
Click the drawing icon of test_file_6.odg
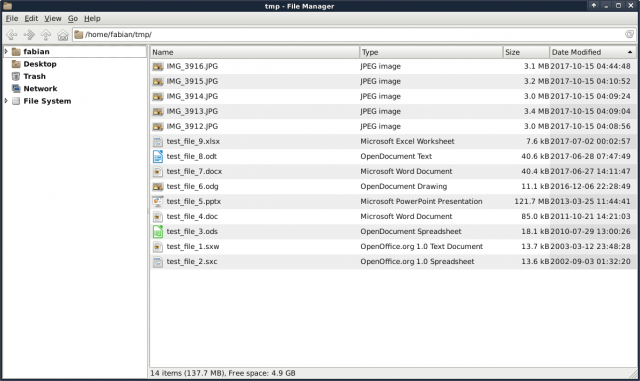(x=158, y=187)
